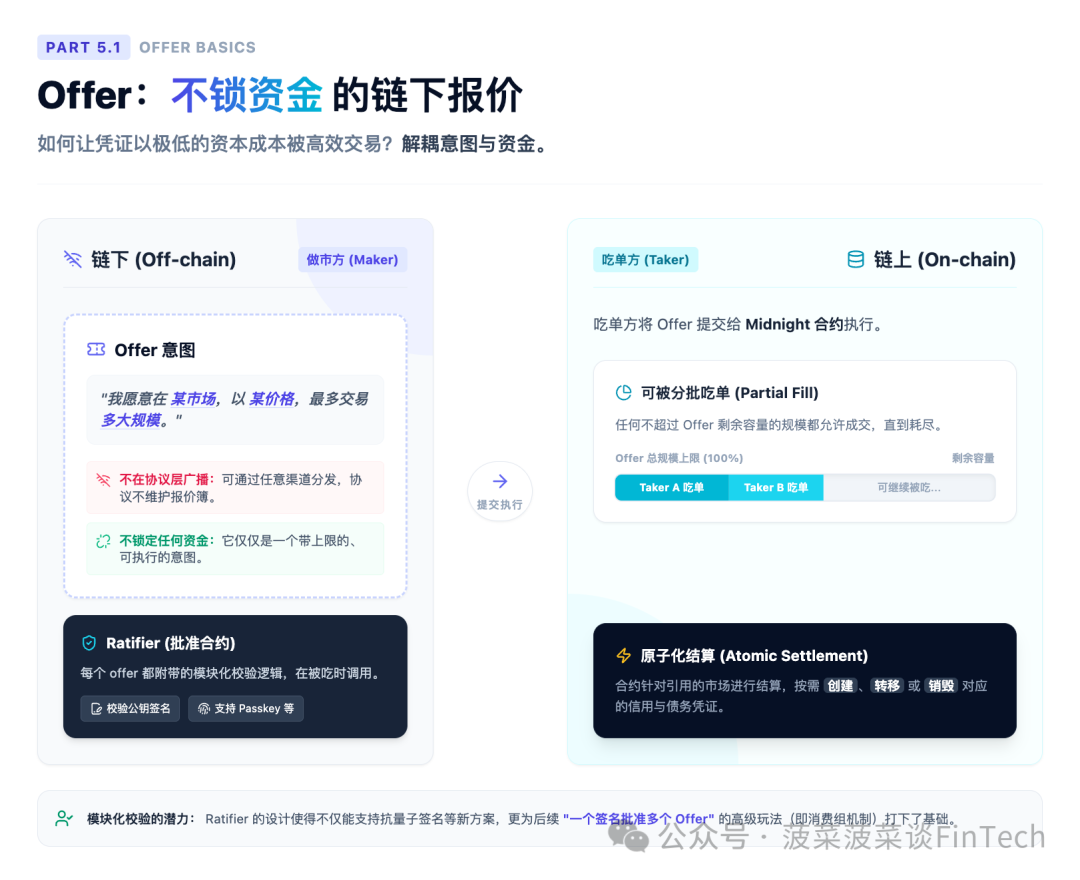
Task: Click the Midnight 合约 bold text
Action: tap(794, 324)
